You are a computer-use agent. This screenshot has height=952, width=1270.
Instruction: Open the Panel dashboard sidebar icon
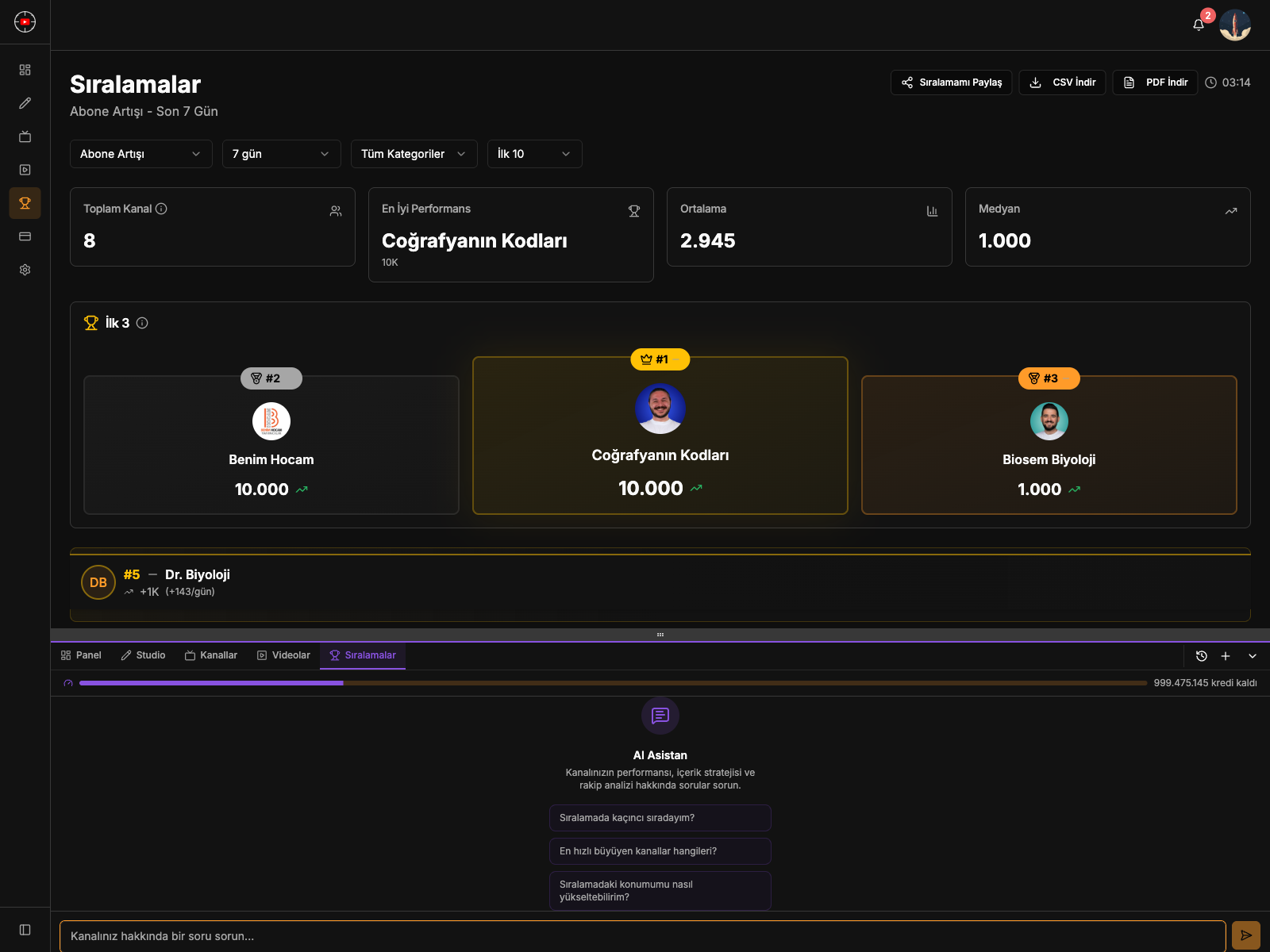[x=25, y=70]
